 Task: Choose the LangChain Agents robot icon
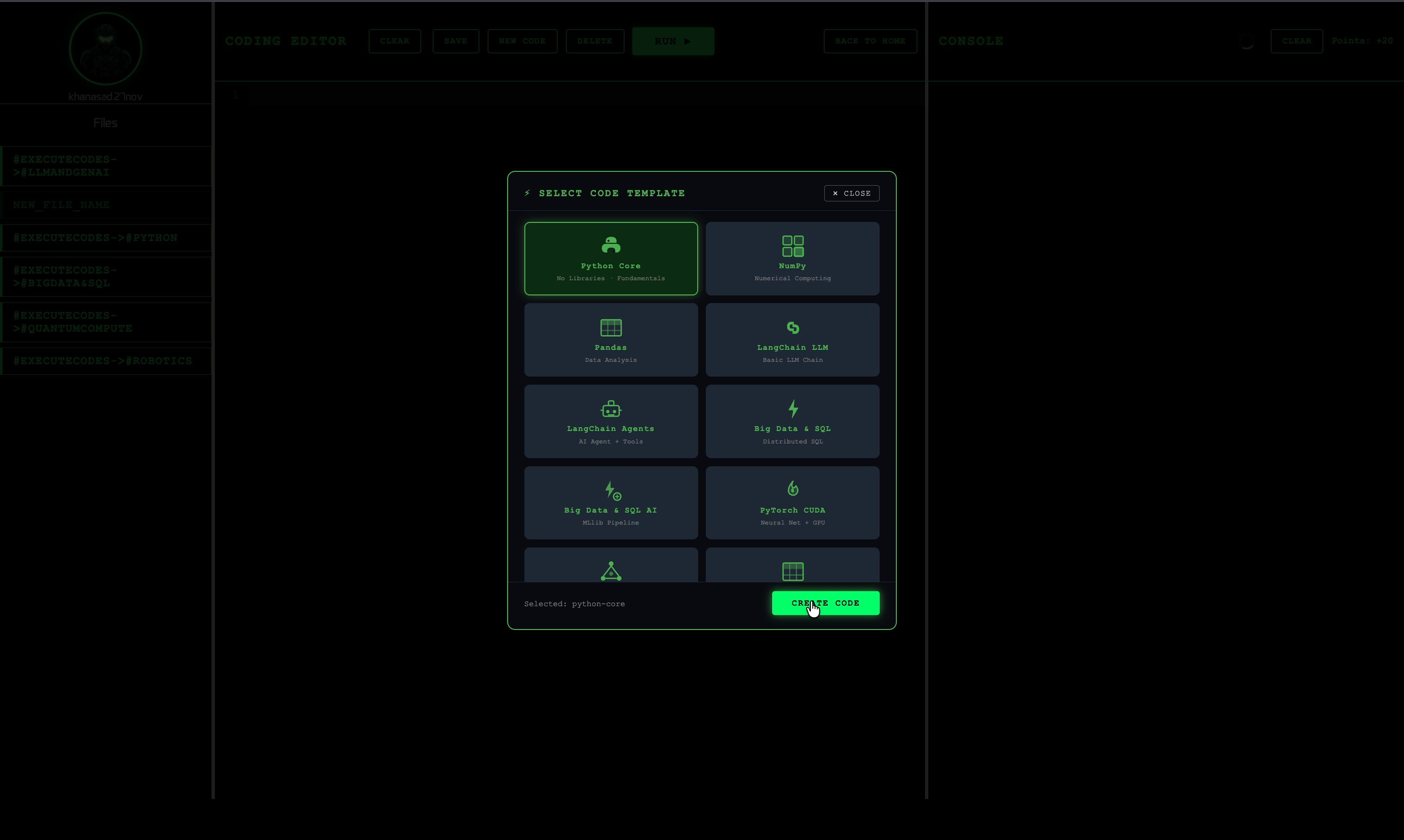coord(610,409)
